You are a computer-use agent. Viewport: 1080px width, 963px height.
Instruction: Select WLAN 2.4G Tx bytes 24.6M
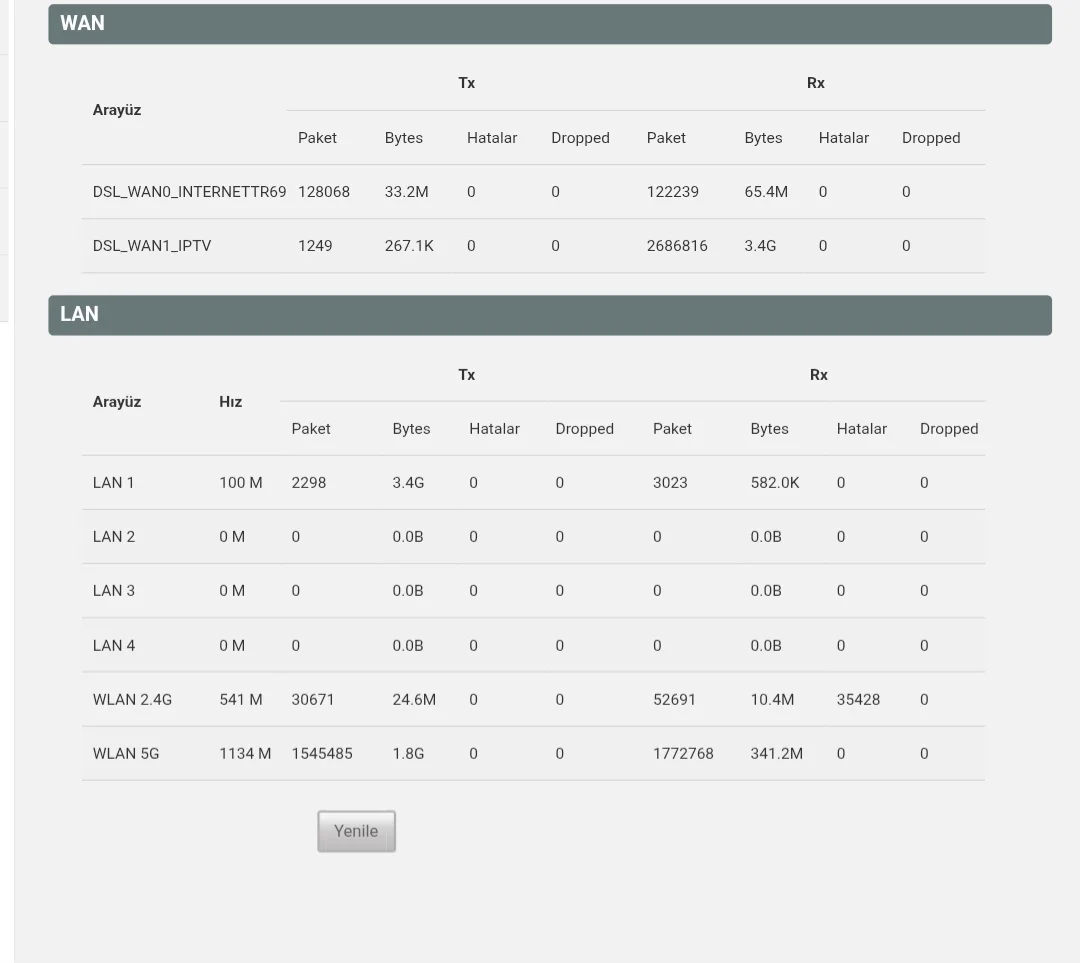pyautogui.click(x=414, y=700)
